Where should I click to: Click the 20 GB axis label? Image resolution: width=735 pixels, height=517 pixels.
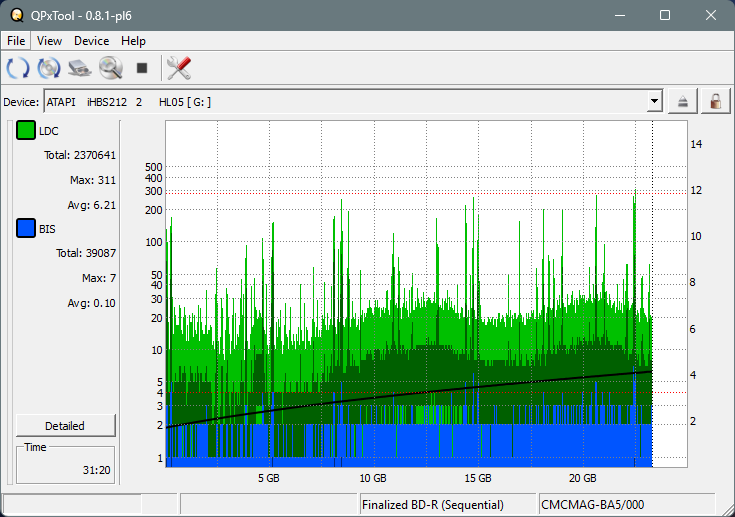[583, 478]
